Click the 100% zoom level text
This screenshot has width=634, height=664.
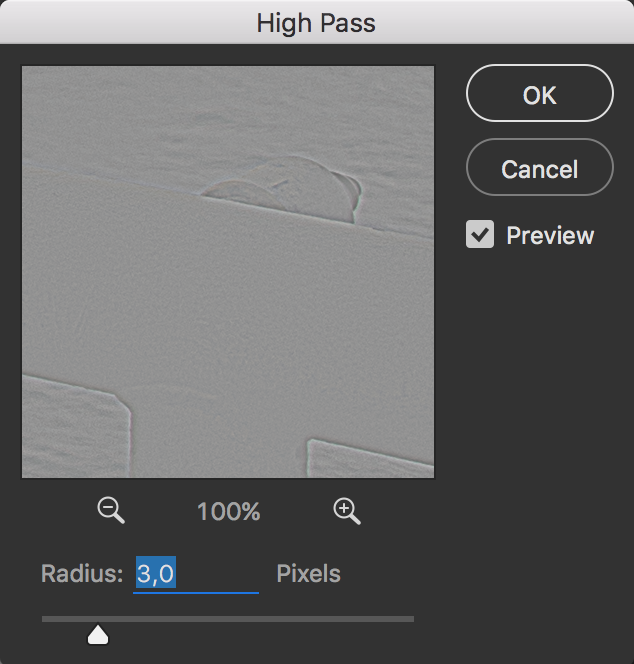click(228, 512)
